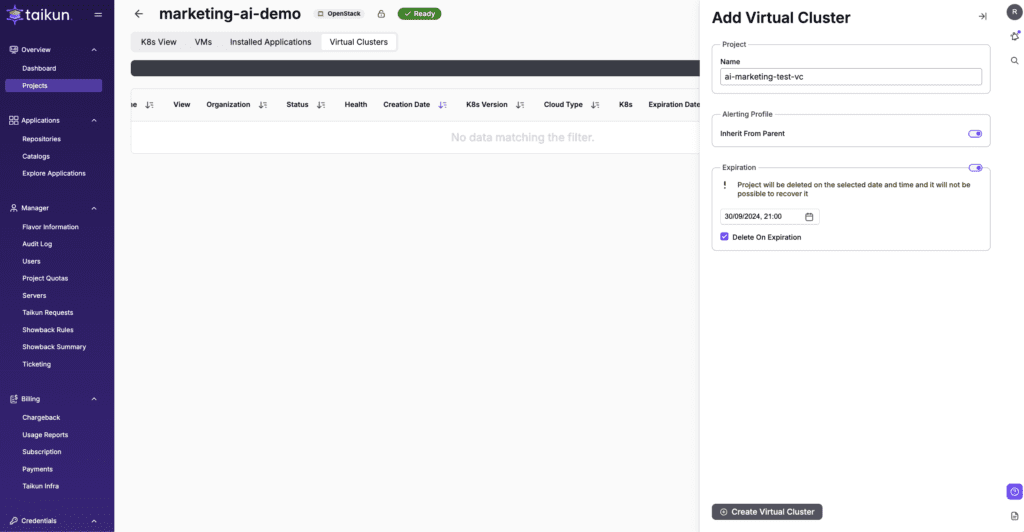Collapse the Add Virtual Cluster side panel
This screenshot has height=532, width=1024.
point(982,17)
